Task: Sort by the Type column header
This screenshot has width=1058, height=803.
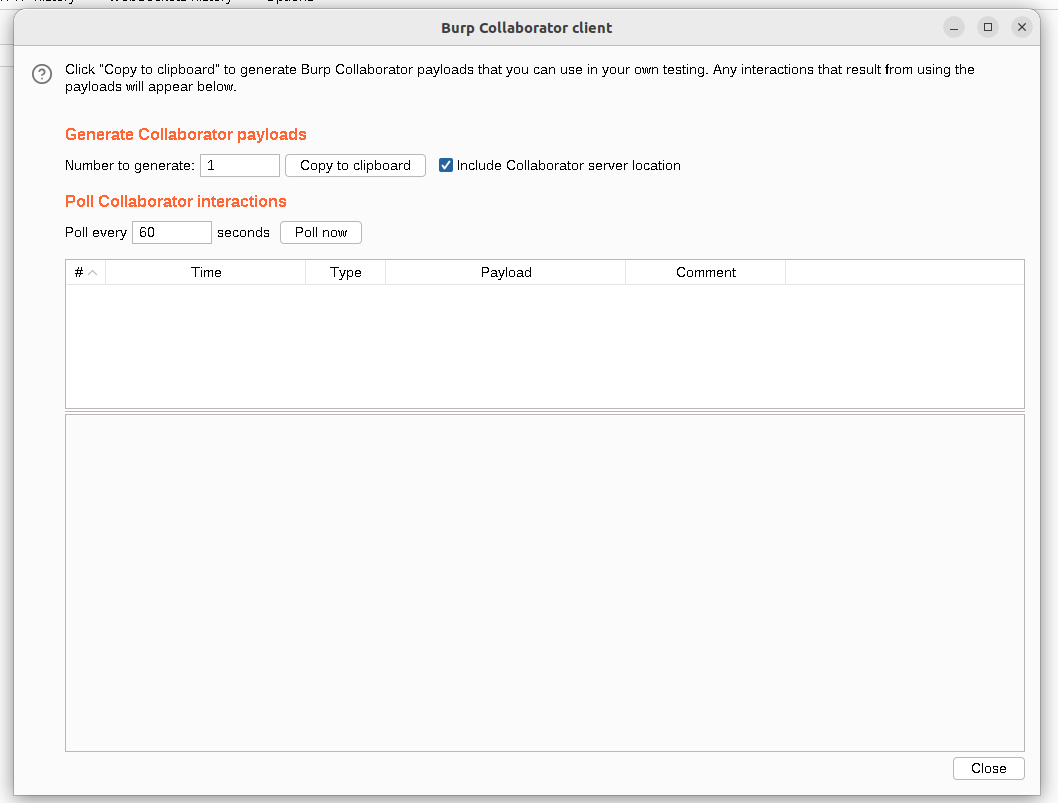Action: (x=345, y=273)
